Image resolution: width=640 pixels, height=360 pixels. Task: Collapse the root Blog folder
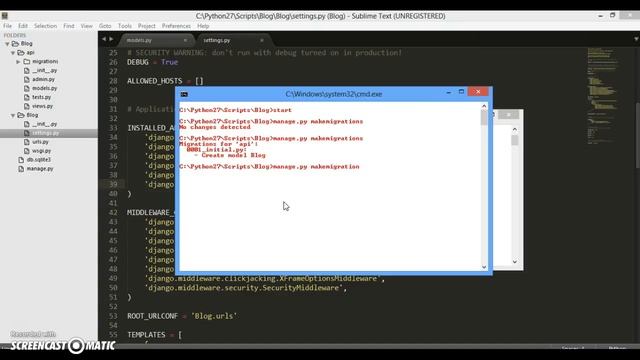point(7,44)
